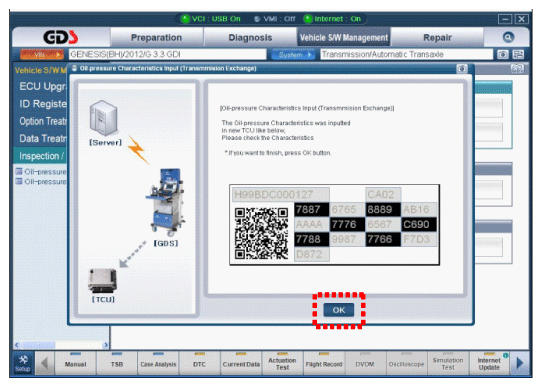Click the code cell 7766

point(383,239)
